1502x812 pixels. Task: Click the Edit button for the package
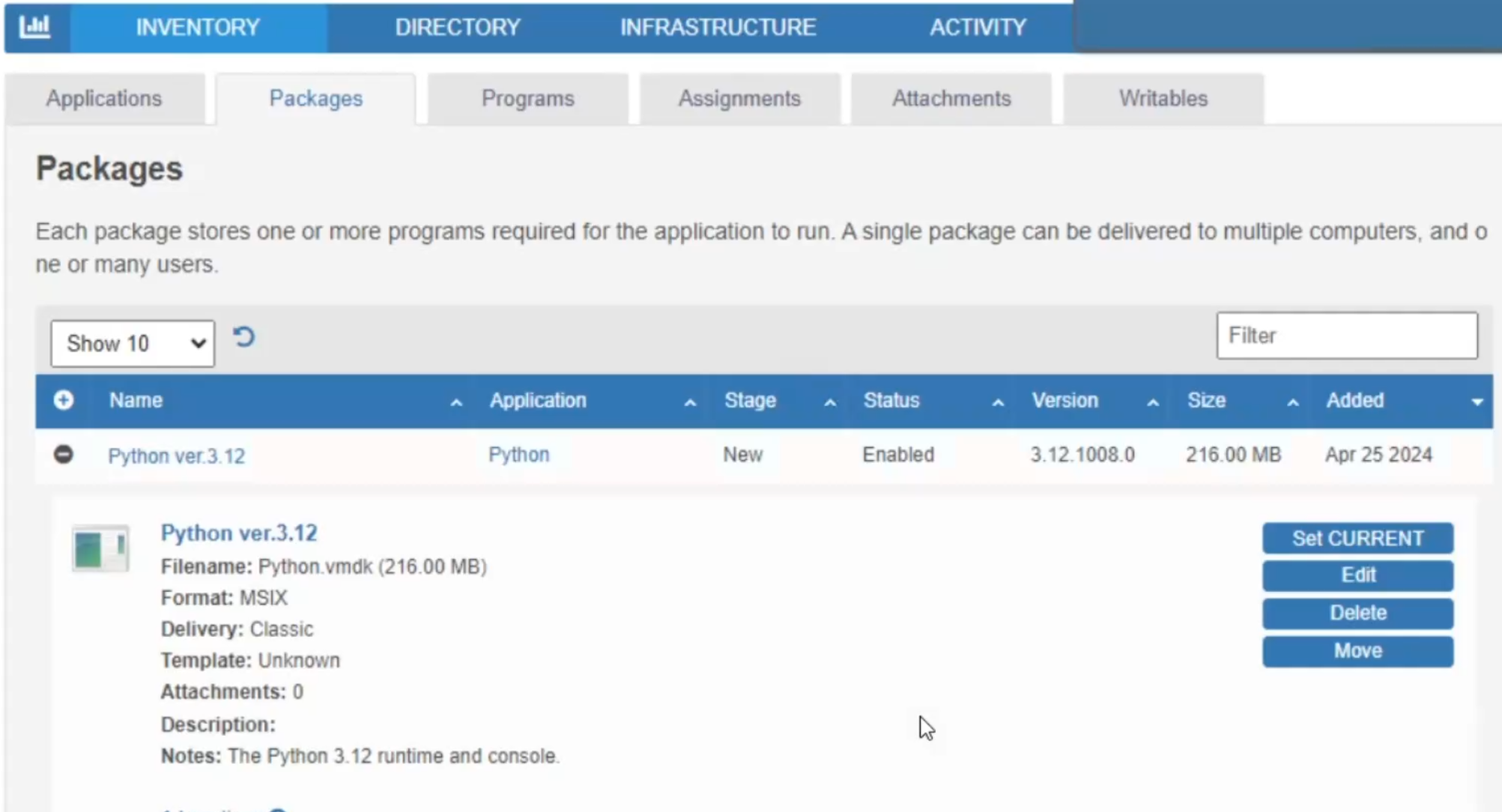point(1357,575)
